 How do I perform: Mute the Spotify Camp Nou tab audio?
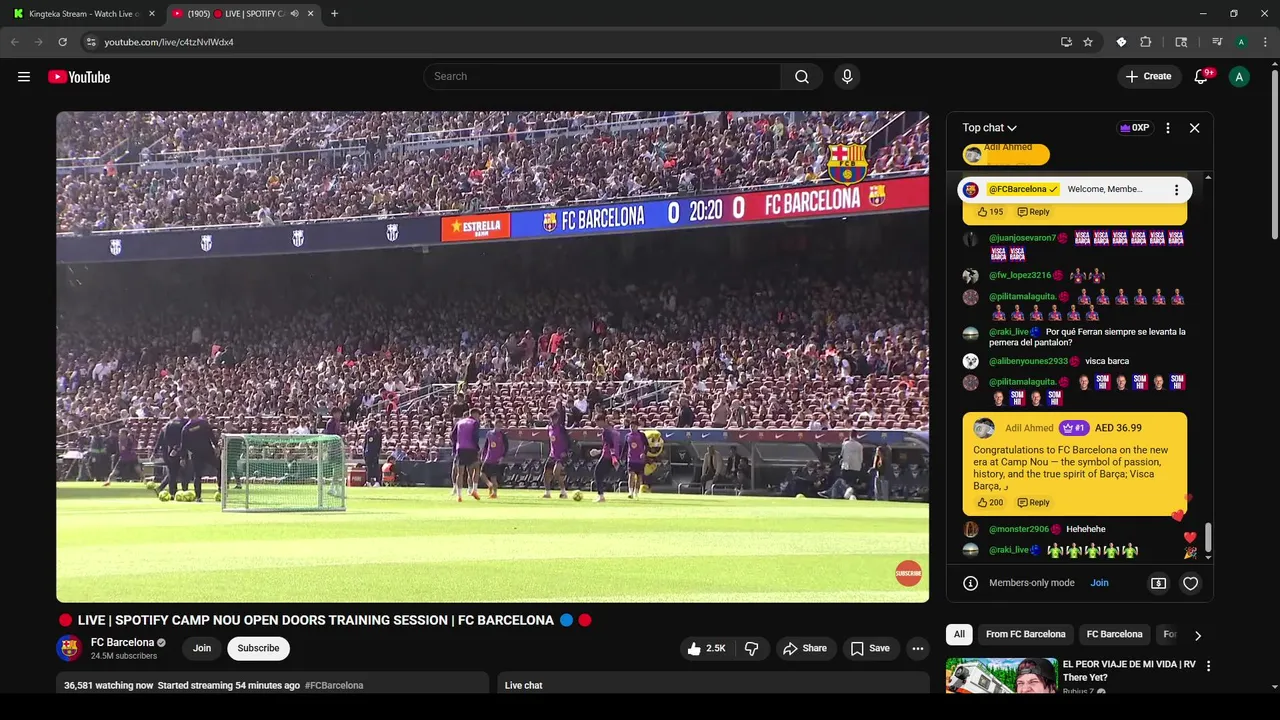294,14
